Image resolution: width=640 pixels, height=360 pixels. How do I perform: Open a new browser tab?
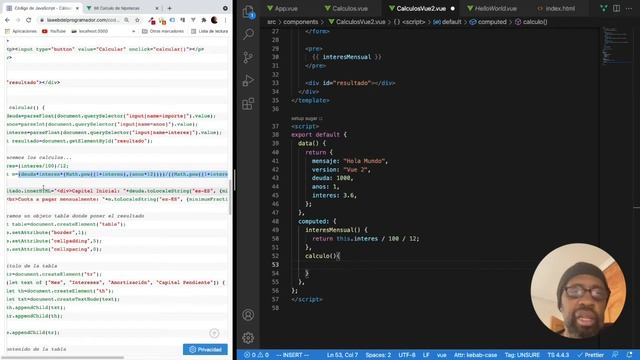point(169,8)
